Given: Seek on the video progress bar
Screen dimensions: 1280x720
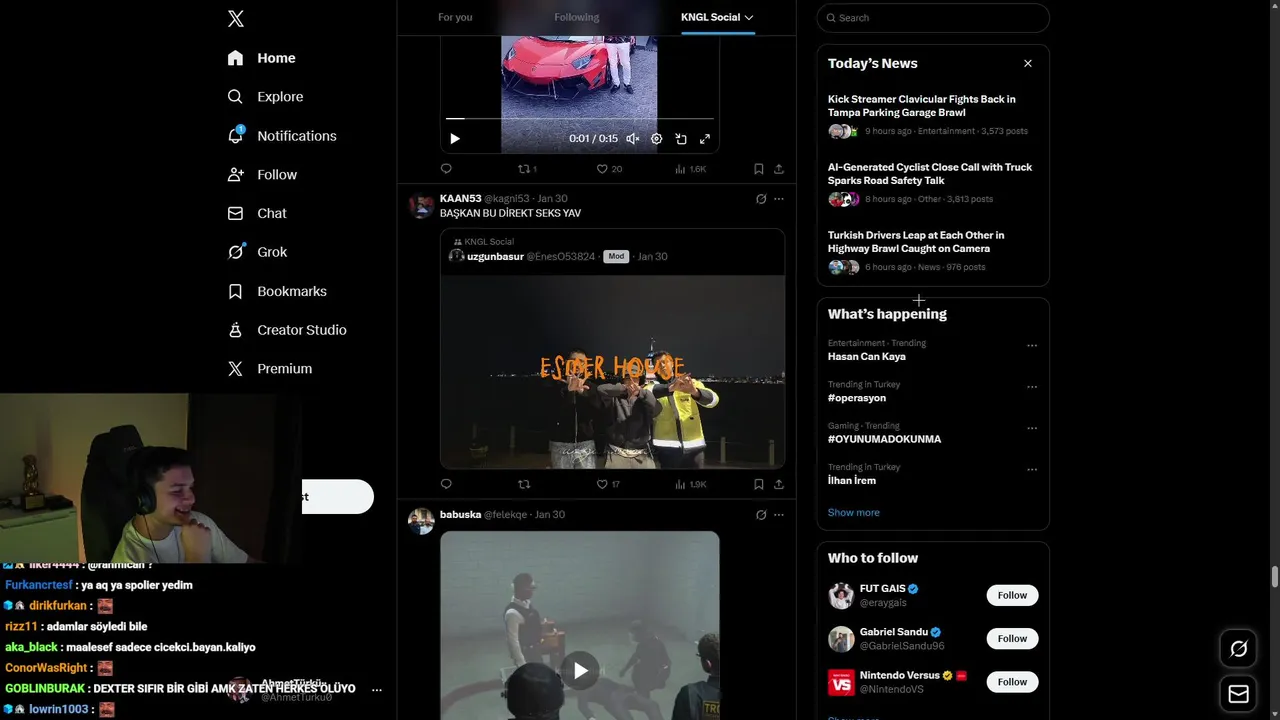Looking at the screenshot, I should 580,119.
